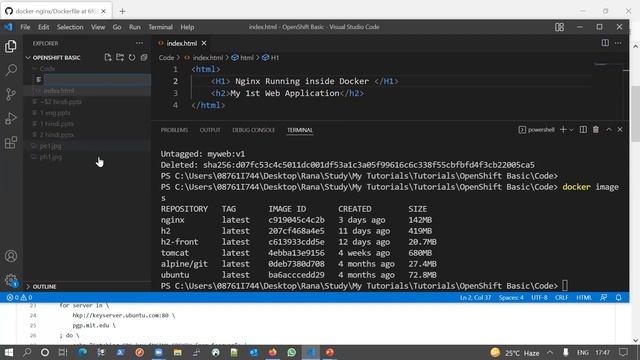The image size is (640, 360).
Task: Switch to the DEBUG CONSOLE tab
Action: [253, 130]
